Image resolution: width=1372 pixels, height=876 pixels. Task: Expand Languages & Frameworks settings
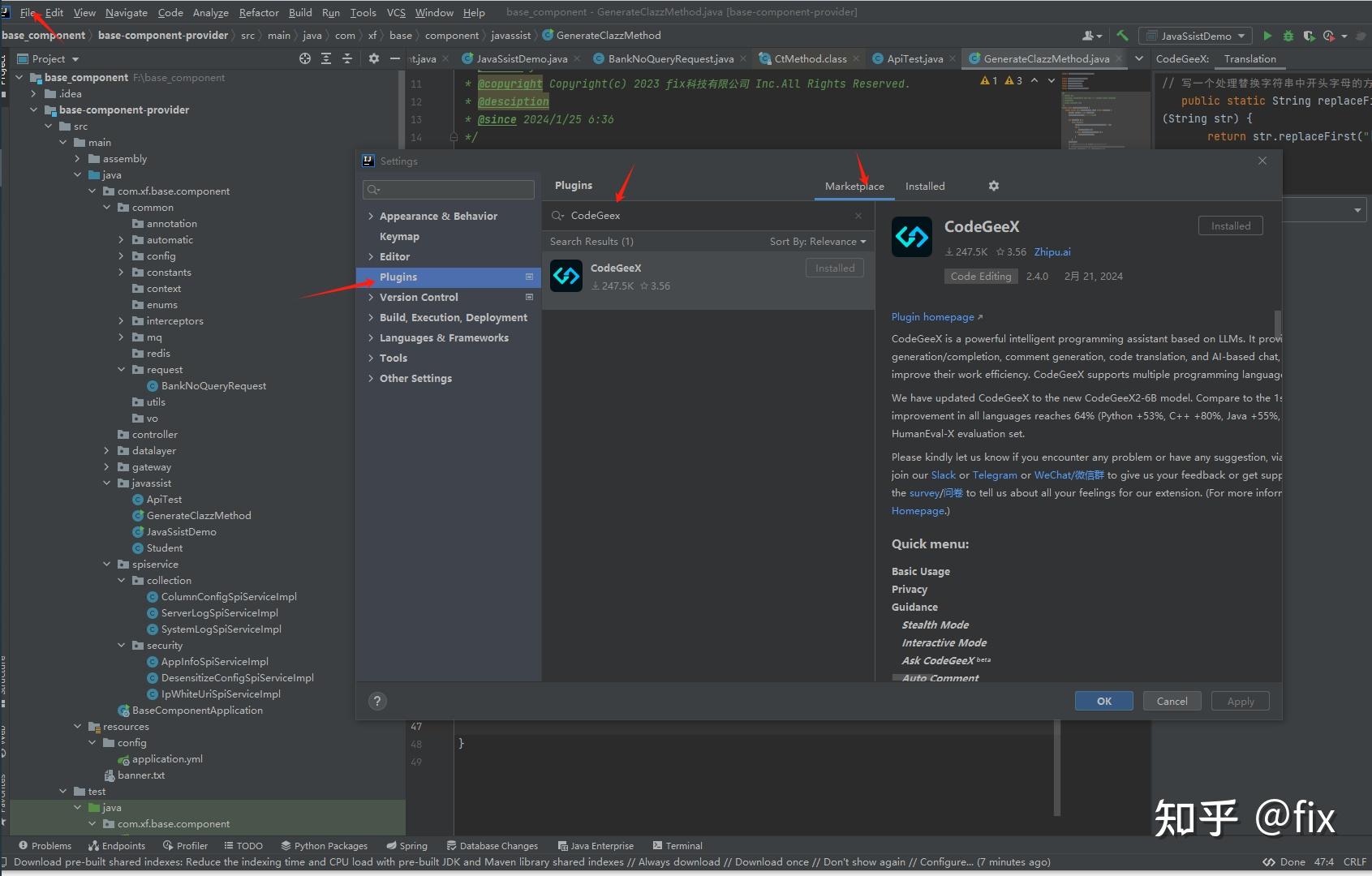point(371,337)
